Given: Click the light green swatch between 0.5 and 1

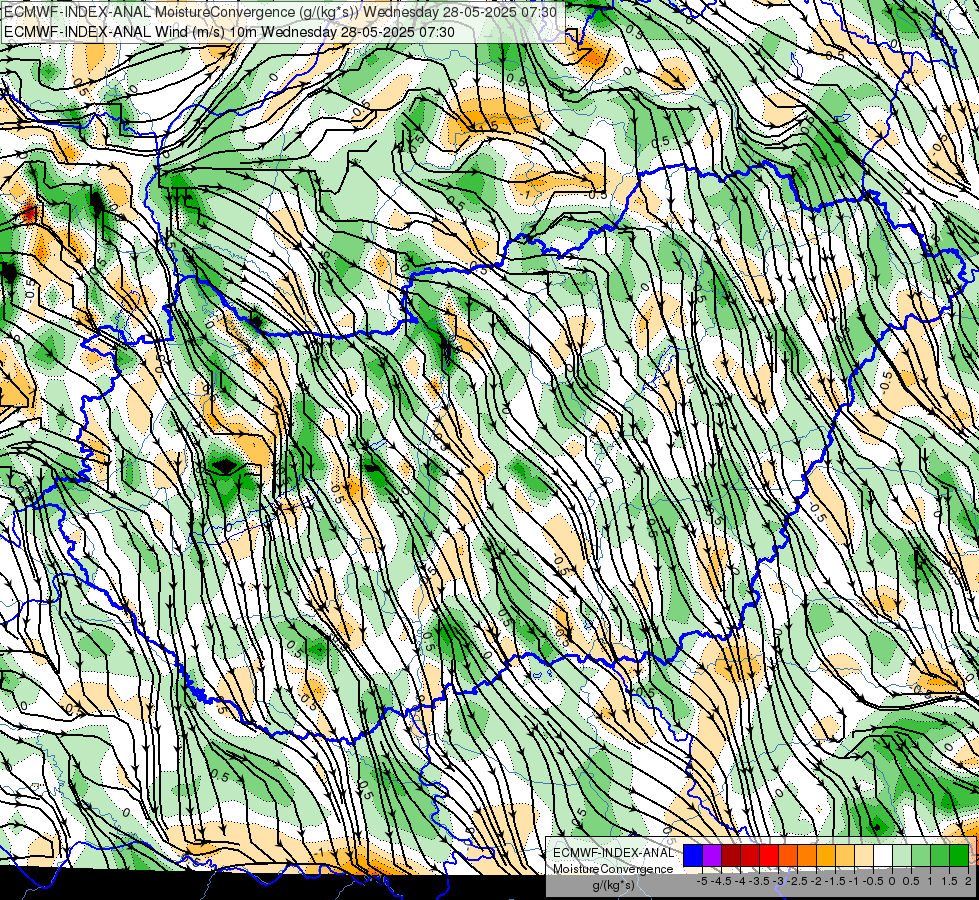Looking at the screenshot, I should coord(921,855).
